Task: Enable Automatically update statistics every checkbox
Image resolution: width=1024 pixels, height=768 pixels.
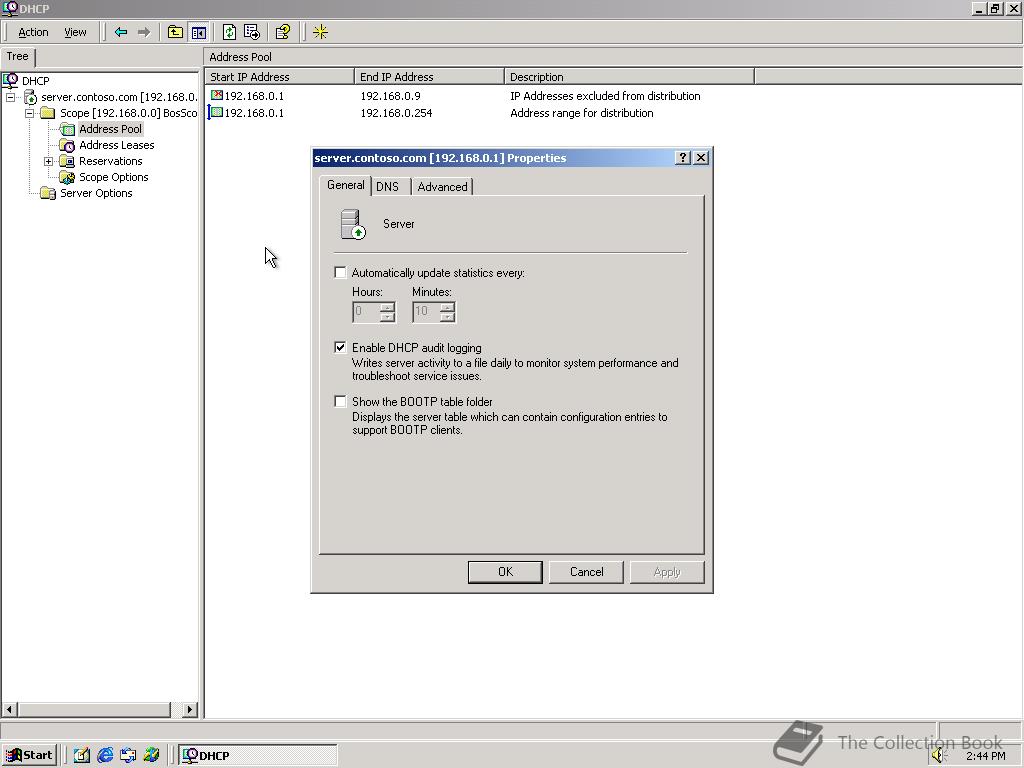Action: point(340,272)
